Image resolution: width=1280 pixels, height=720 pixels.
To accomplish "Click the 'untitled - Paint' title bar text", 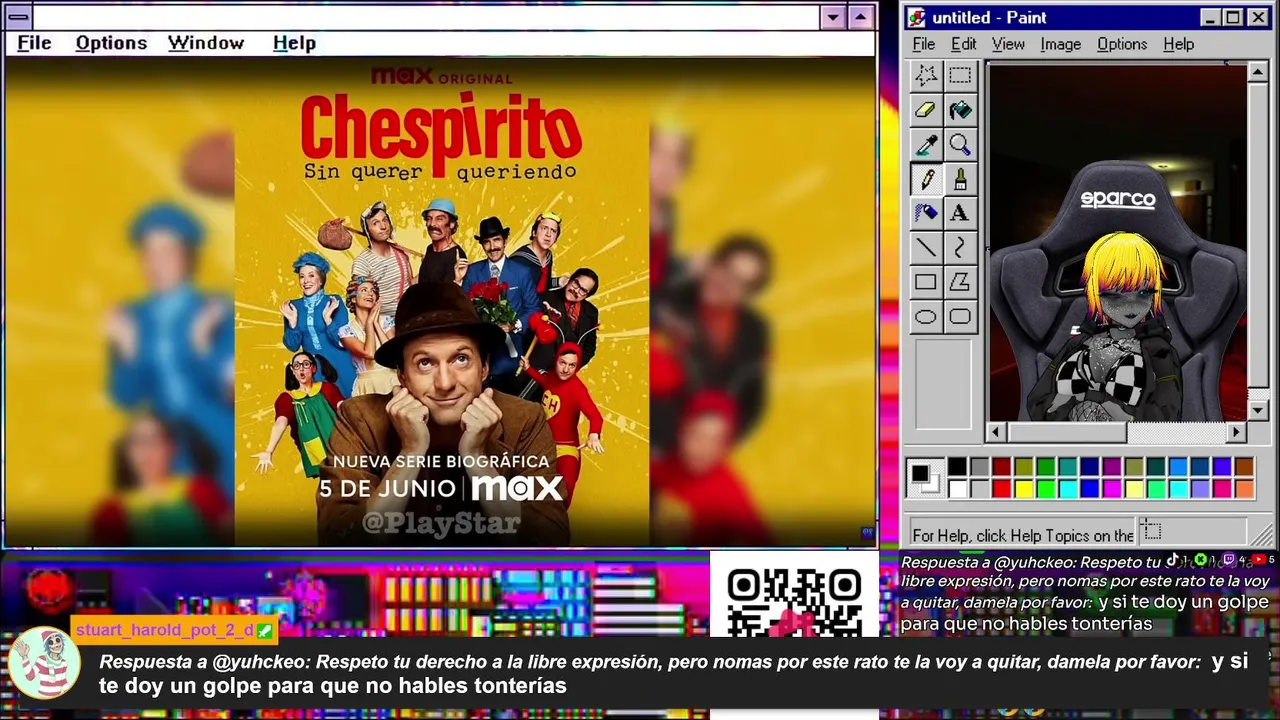I will tap(989, 18).
